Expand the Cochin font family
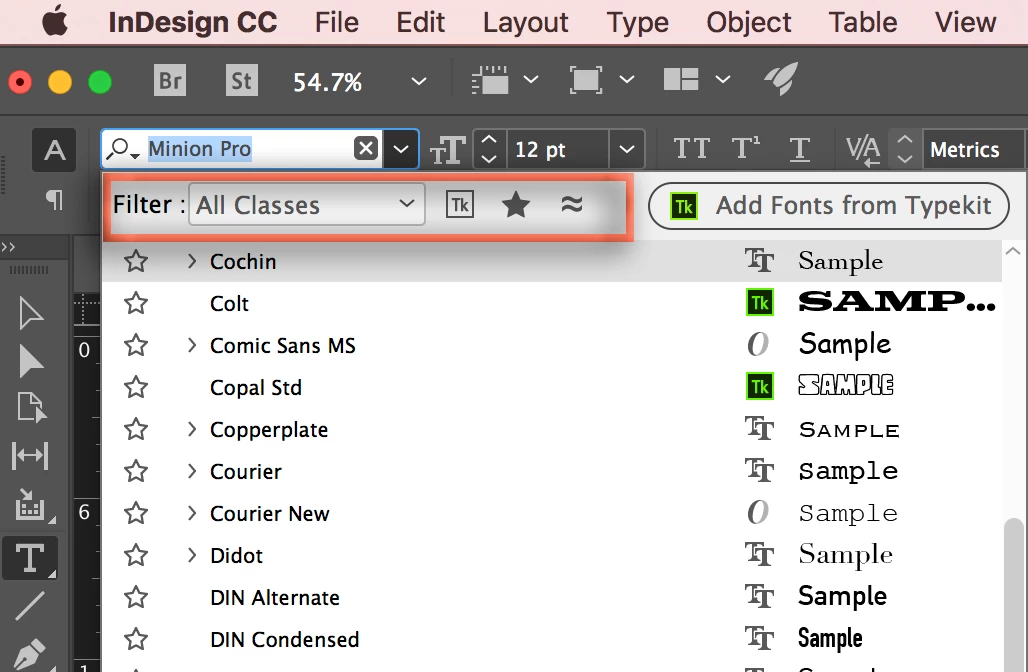The image size is (1028, 672). pyautogui.click(x=191, y=261)
